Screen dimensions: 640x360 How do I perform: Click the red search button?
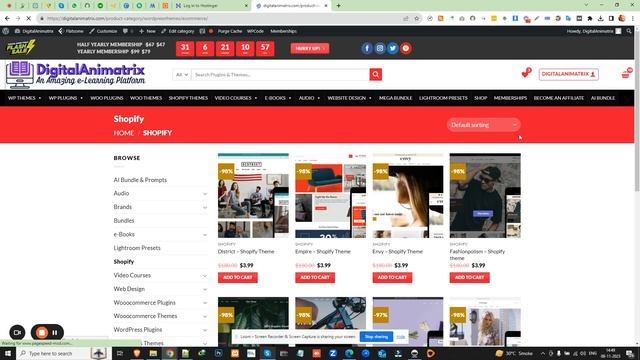pyautogui.click(x=376, y=75)
